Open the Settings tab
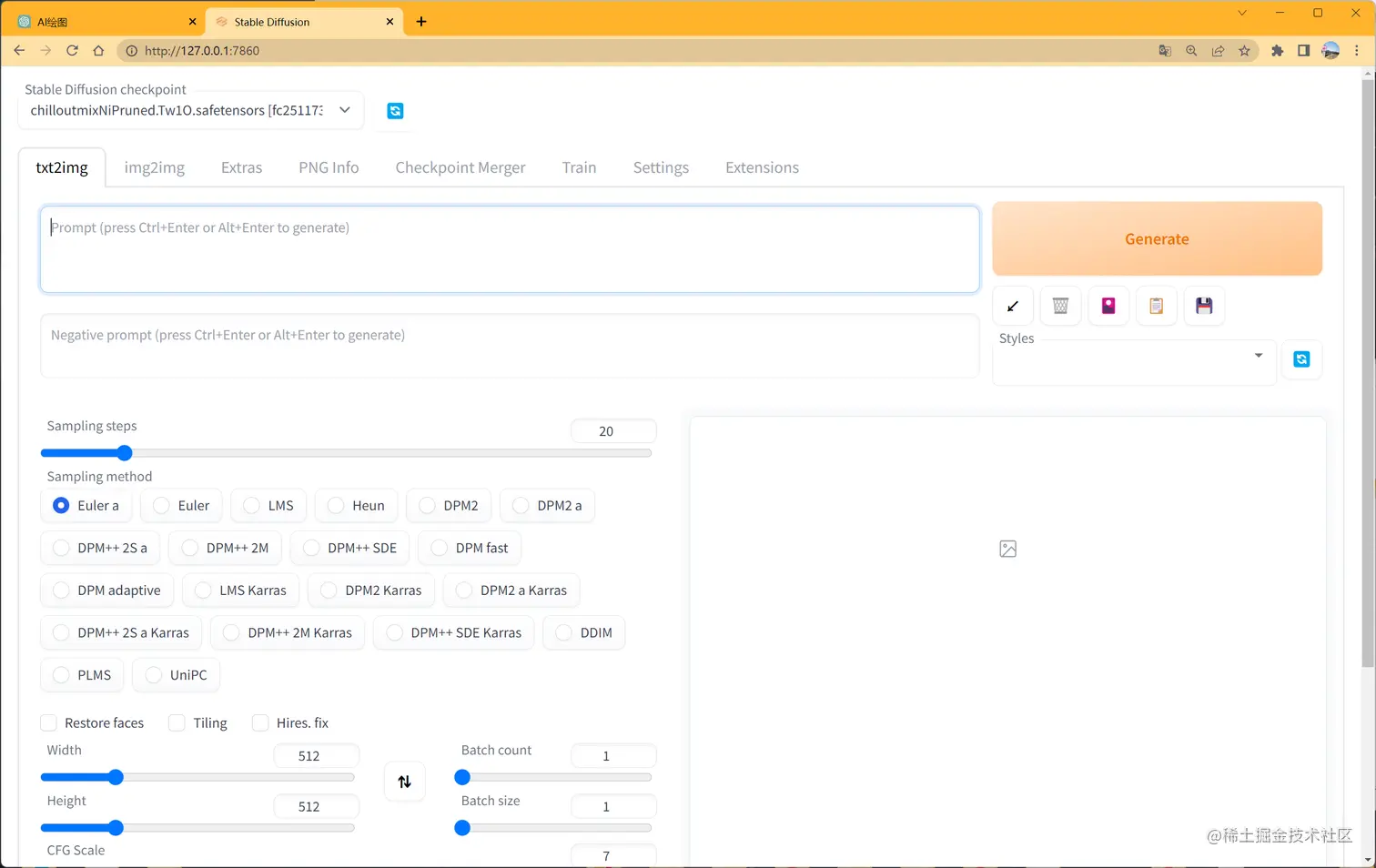1376x868 pixels. (661, 167)
